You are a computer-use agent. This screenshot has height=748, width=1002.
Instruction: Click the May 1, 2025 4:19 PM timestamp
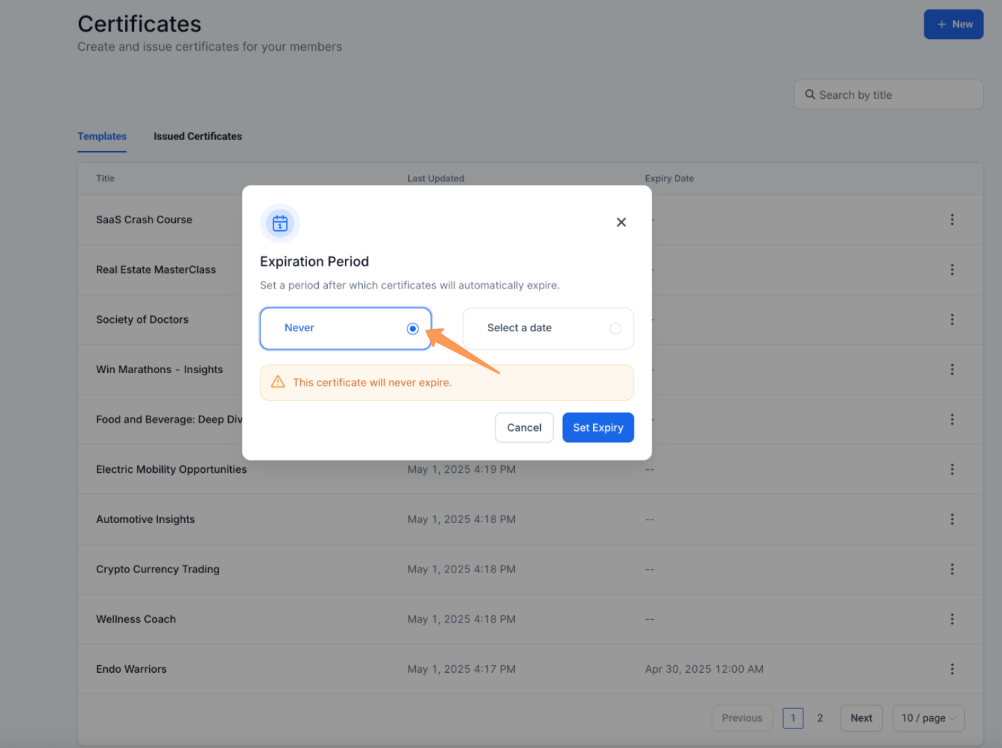pyautogui.click(x=461, y=469)
